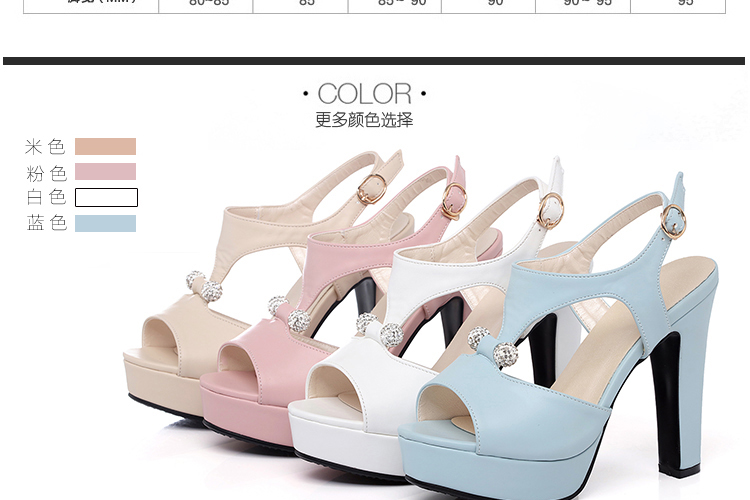This screenshot has height=500, width=750.
Task: Click the rhinestone ornament on pink sandal
Action: point(290,313)
